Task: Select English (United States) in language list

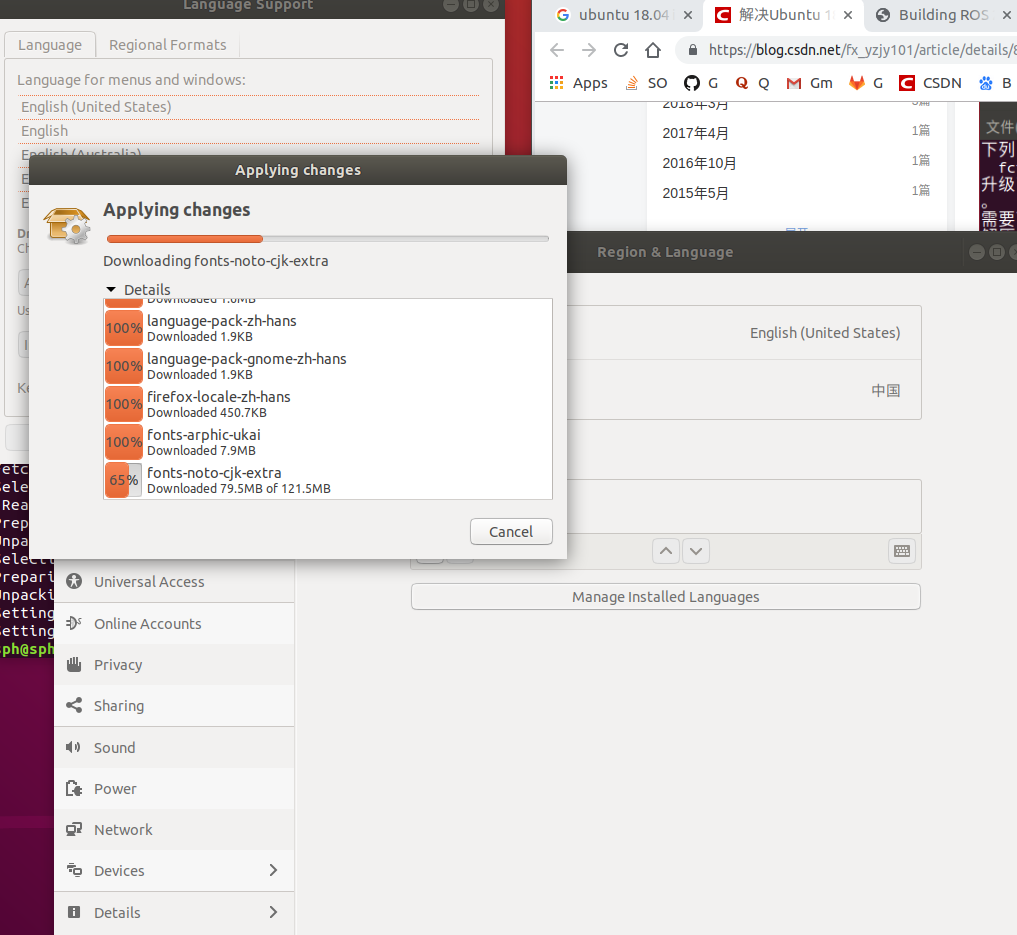Action: pos(249,107)
